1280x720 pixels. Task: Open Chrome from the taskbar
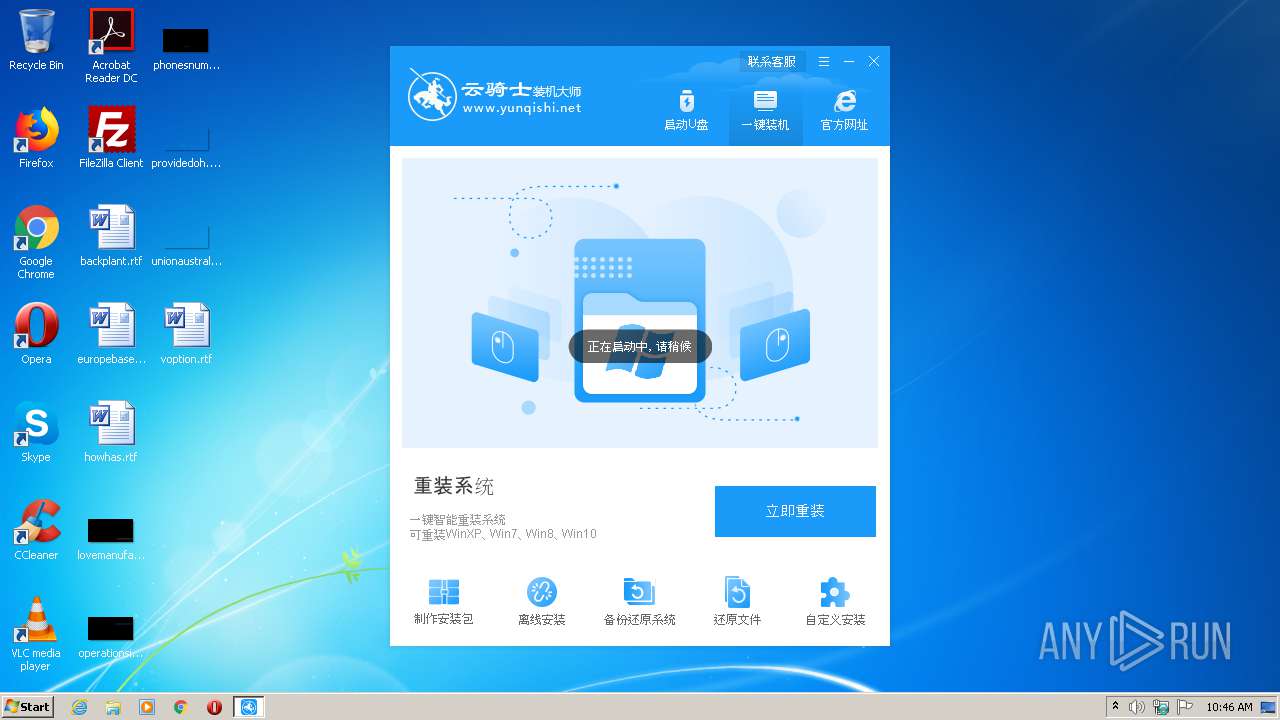pos(181,707)
